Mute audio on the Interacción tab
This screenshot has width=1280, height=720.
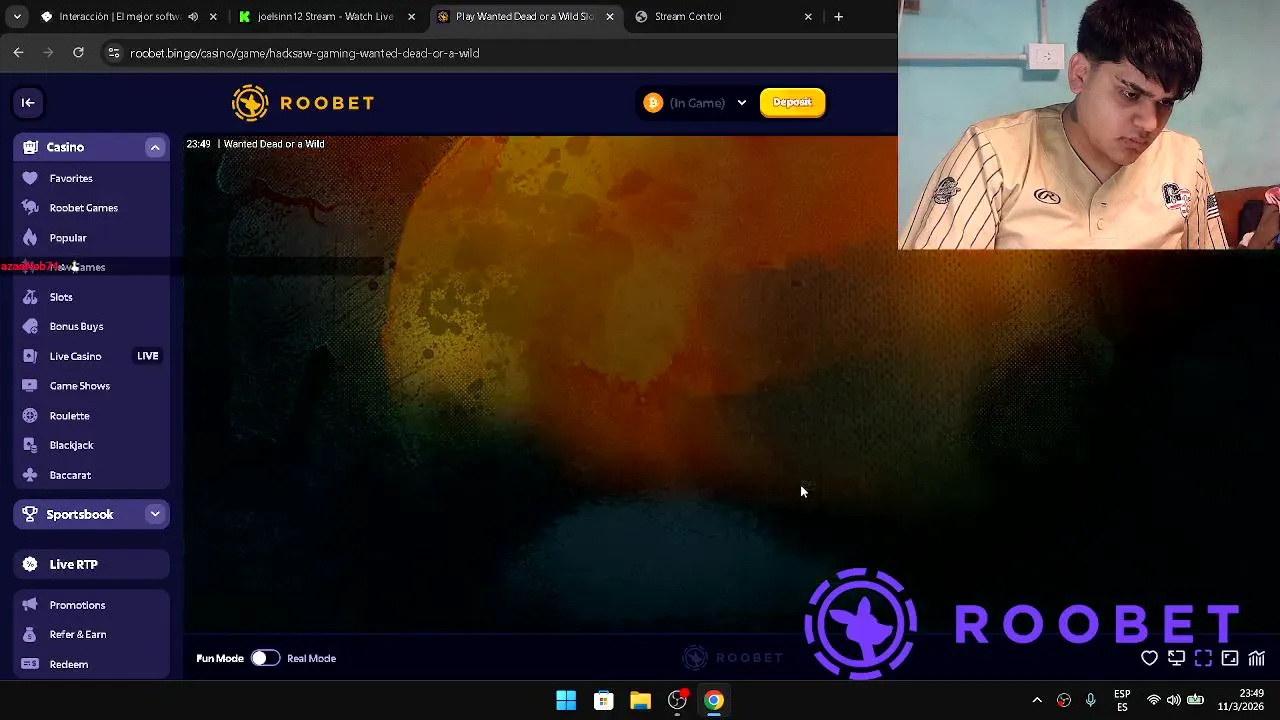(x=193, y=16)
